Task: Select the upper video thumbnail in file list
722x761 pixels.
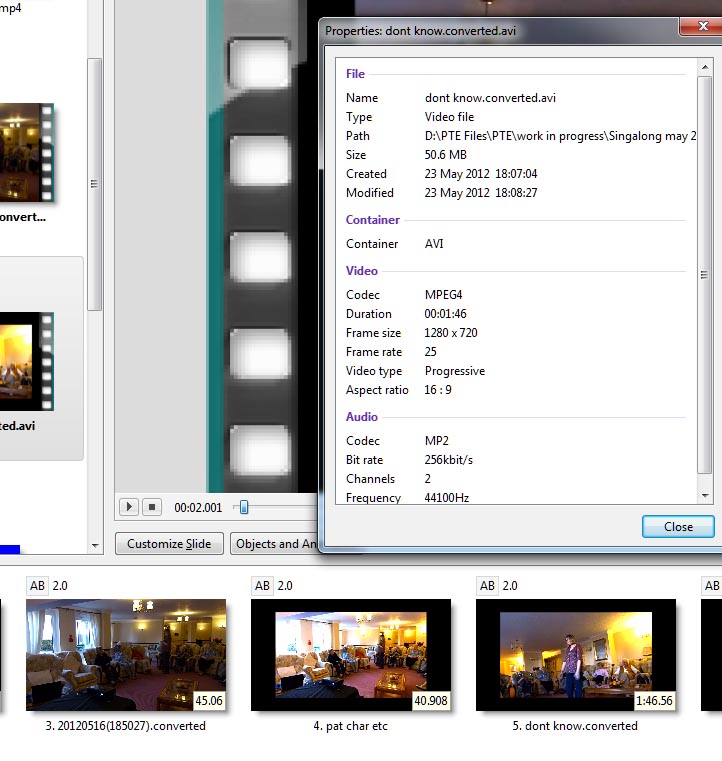Action: 25,153
